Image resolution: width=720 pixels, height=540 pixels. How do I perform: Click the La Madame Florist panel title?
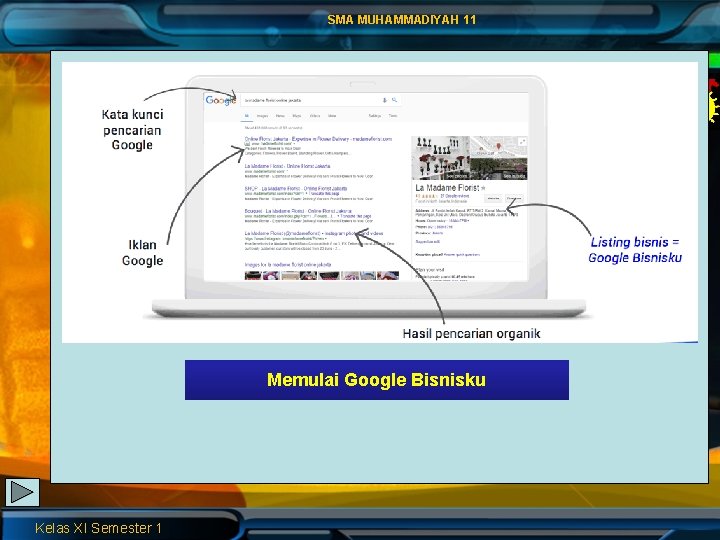coord(447,188)
